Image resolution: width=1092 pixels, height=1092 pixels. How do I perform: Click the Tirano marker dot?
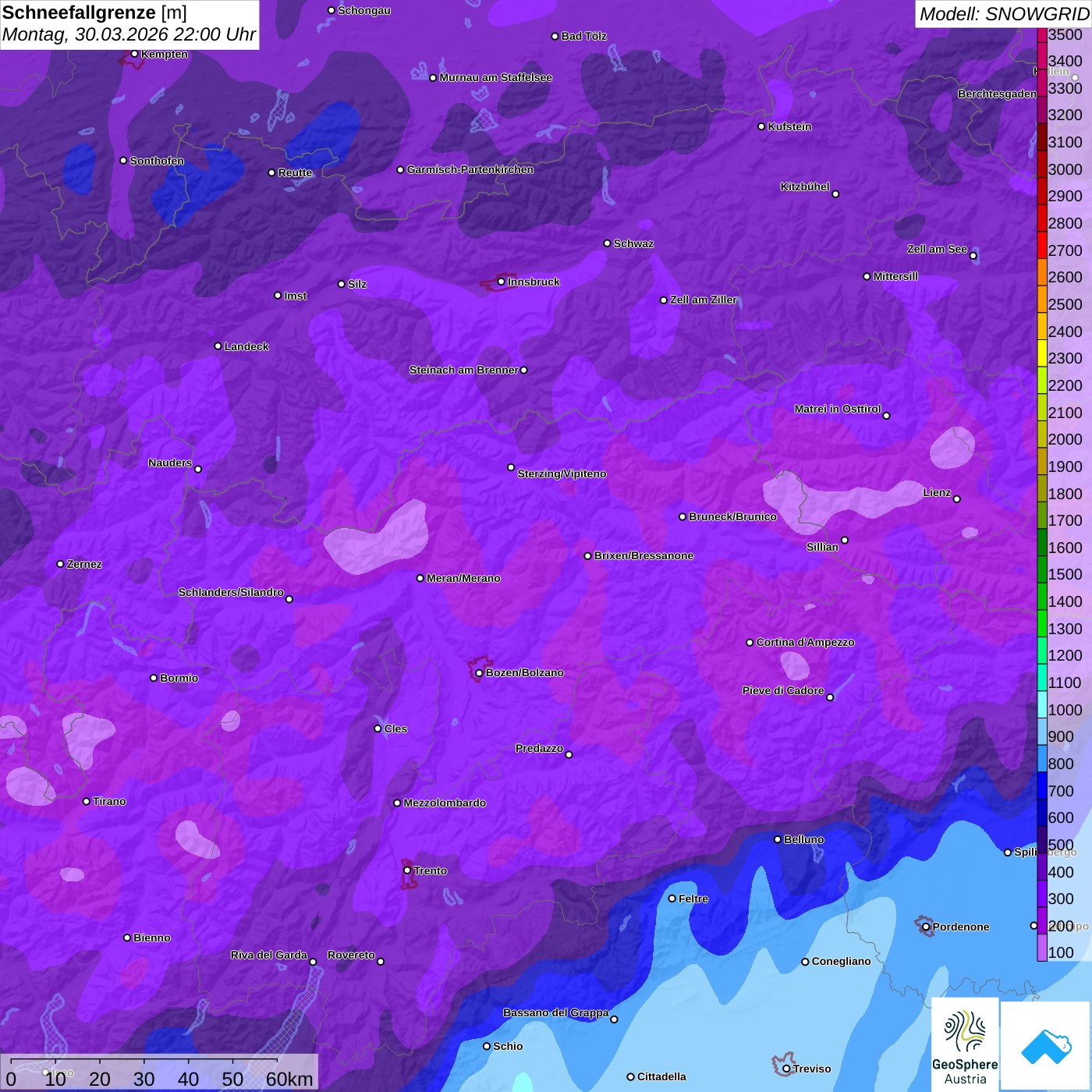[87, 801]
